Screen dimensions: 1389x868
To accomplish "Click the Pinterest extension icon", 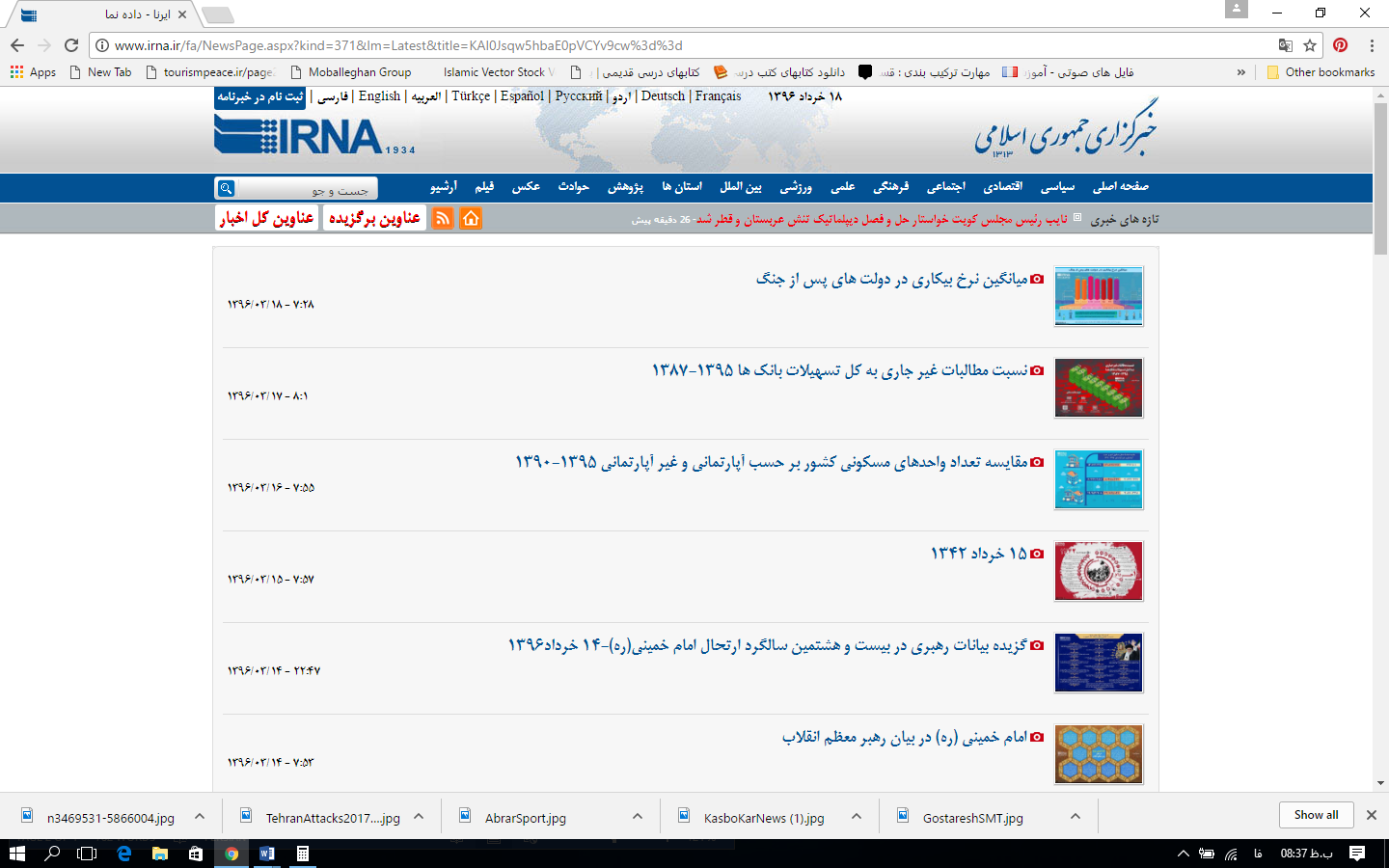I will 1340,45.
